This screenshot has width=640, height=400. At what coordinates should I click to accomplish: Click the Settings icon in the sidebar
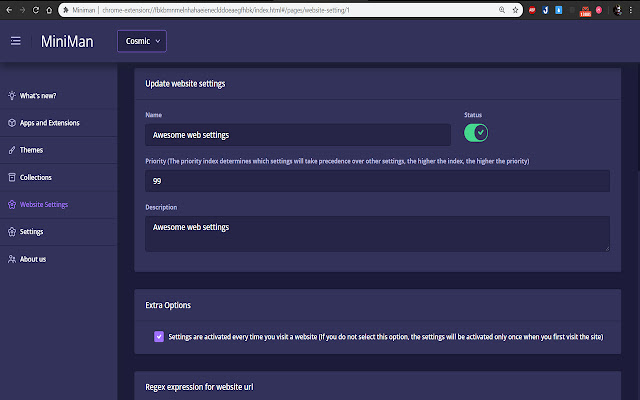pos(11,231)
